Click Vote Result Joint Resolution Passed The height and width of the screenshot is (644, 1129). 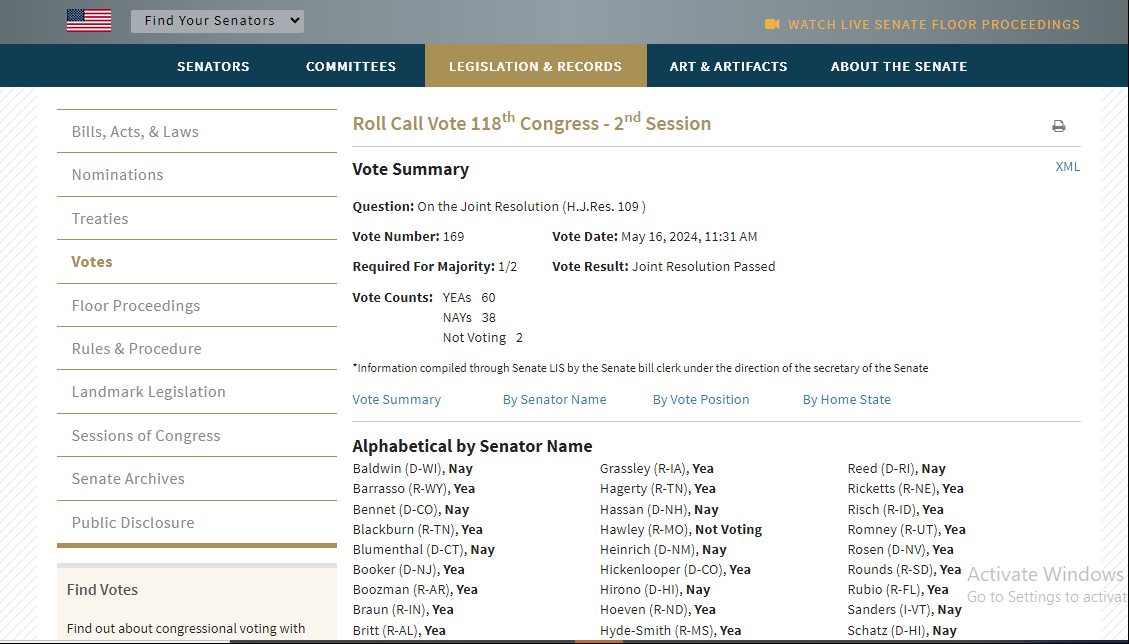tap(664, 267)
